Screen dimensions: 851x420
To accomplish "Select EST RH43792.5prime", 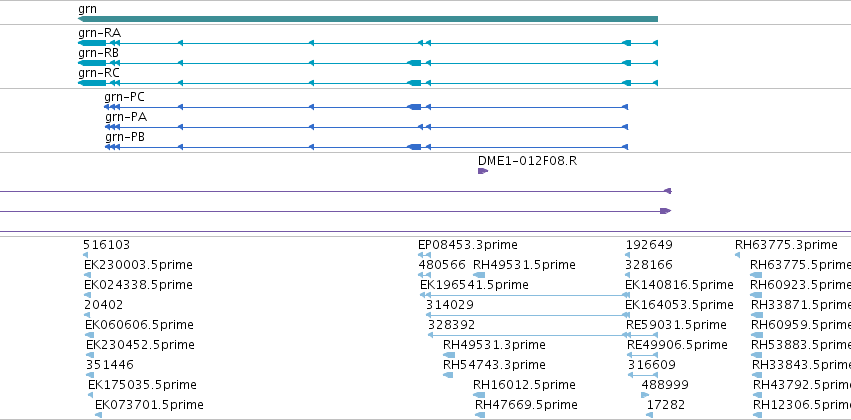I will [x=802, y=385].
